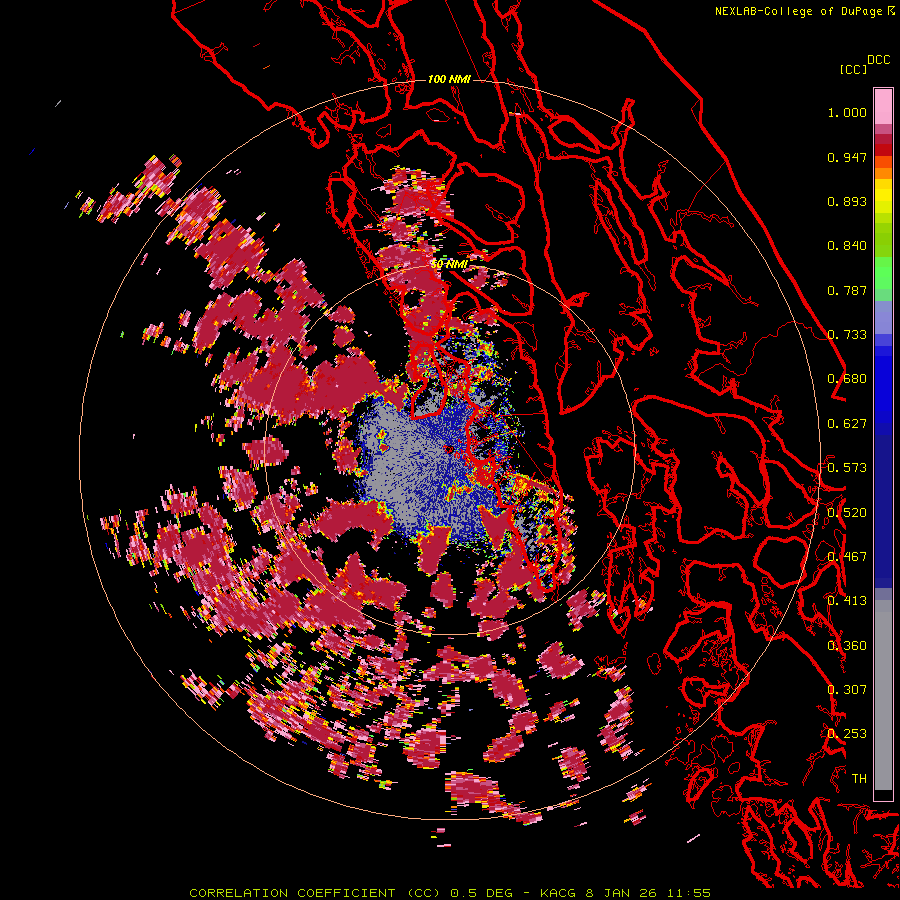Select the 0.360 scale value
This screenshot has height=900, width=900.
click(x=847, y=646)
